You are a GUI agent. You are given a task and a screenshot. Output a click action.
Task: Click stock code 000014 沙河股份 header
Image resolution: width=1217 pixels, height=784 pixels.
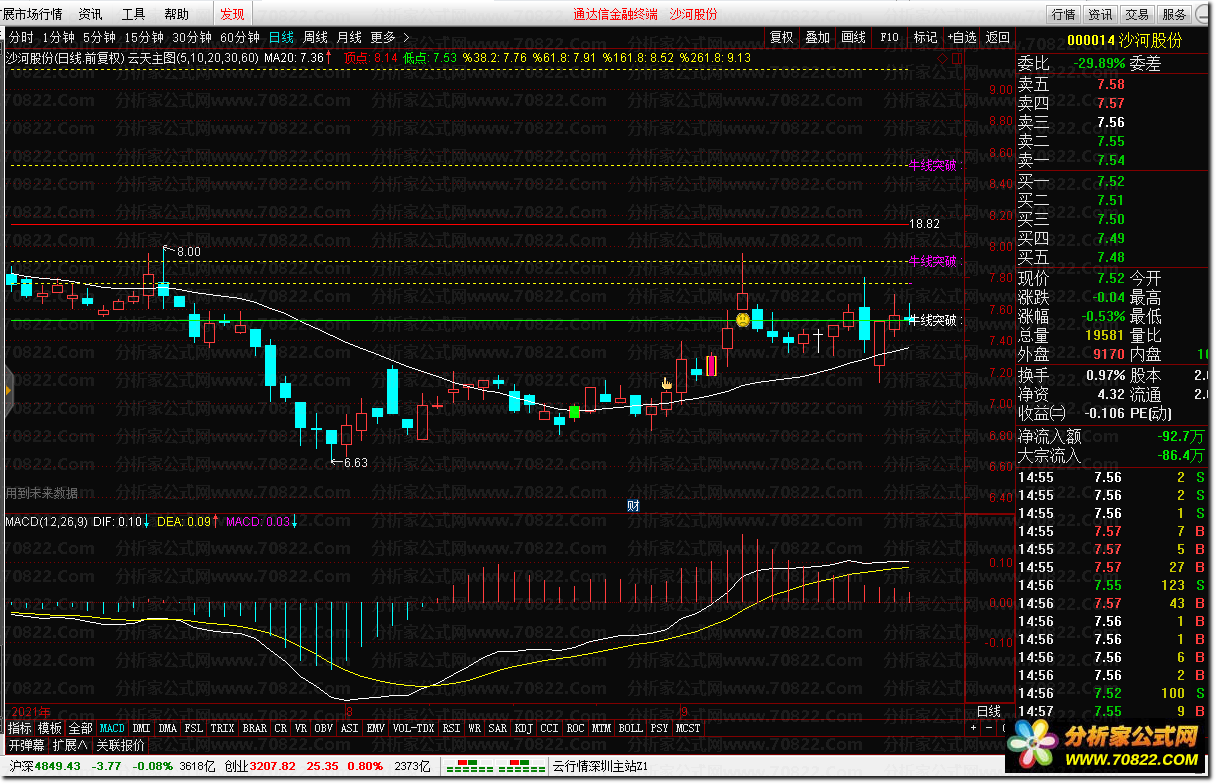coord(1124,41)
